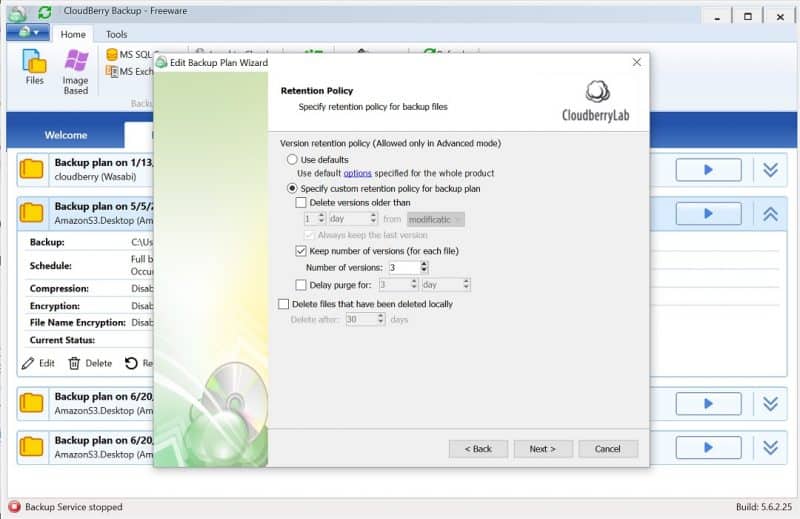This screenshot has height=519, width=800.
Task: Click the Encryption: label in plan details
Action: (55, 306)
